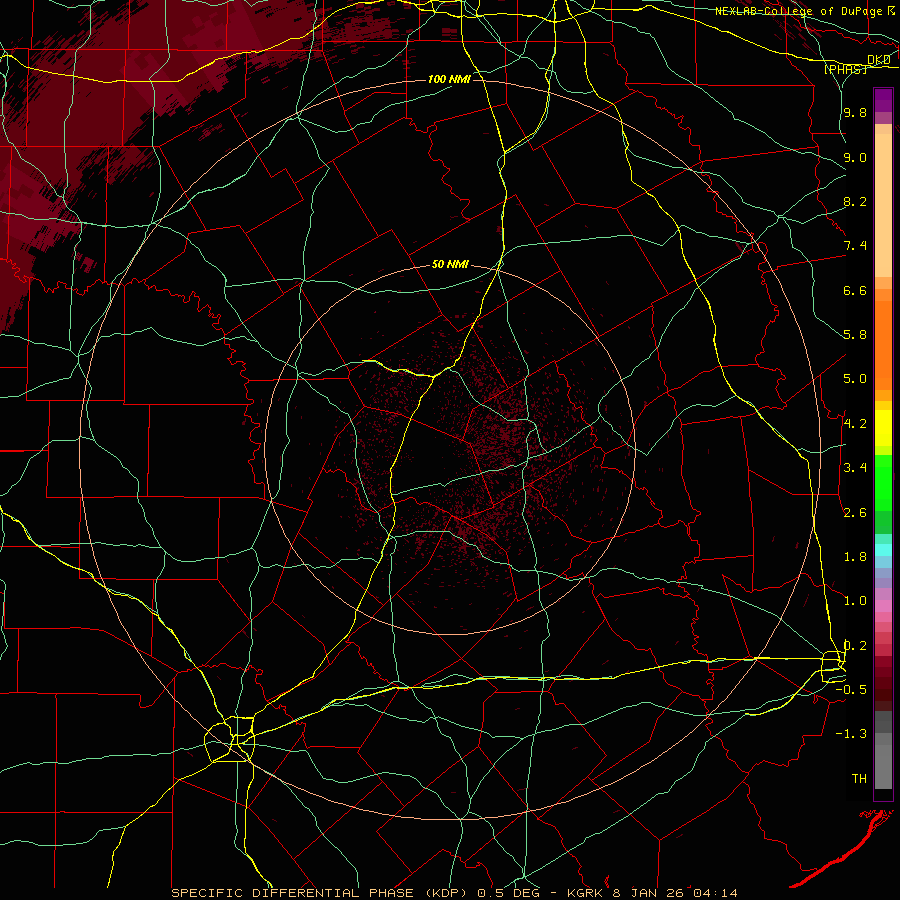
Task: Click the 8.2 scale value
Action: (855, 201)
